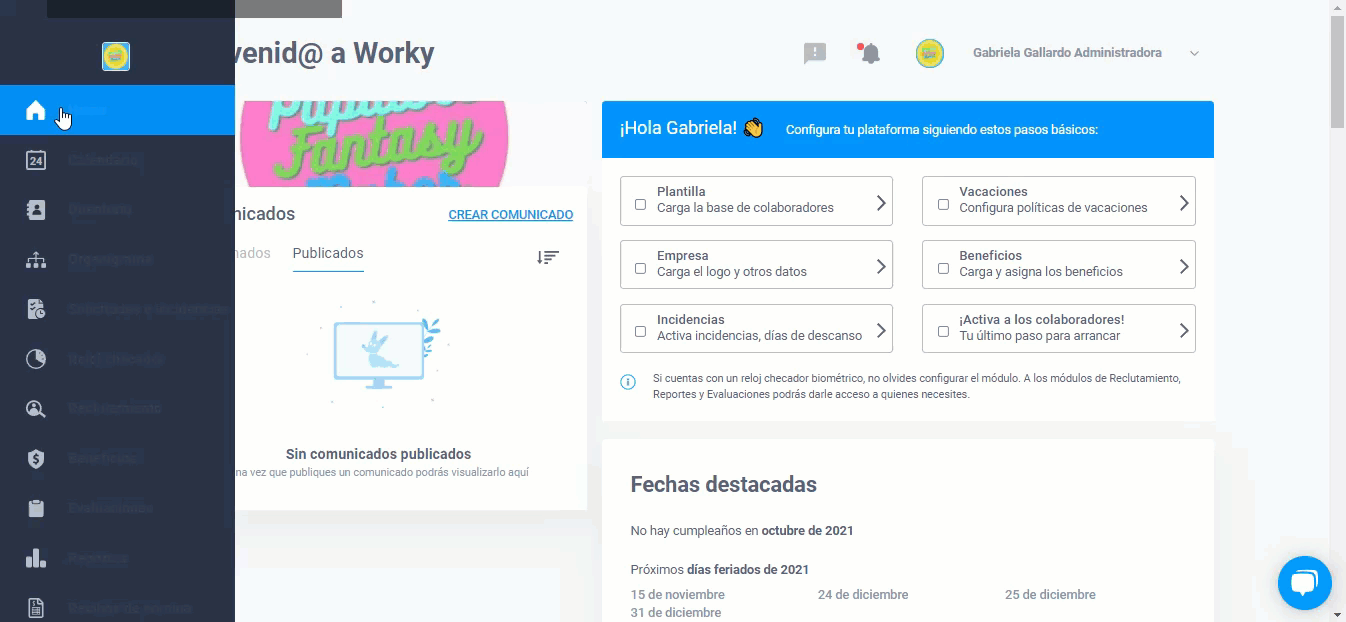The height and width of the screenshot is (622, 1346).
Task: Check the ¡Activa a los colaboradores! checkbox
Action: [x=943, y=332]
